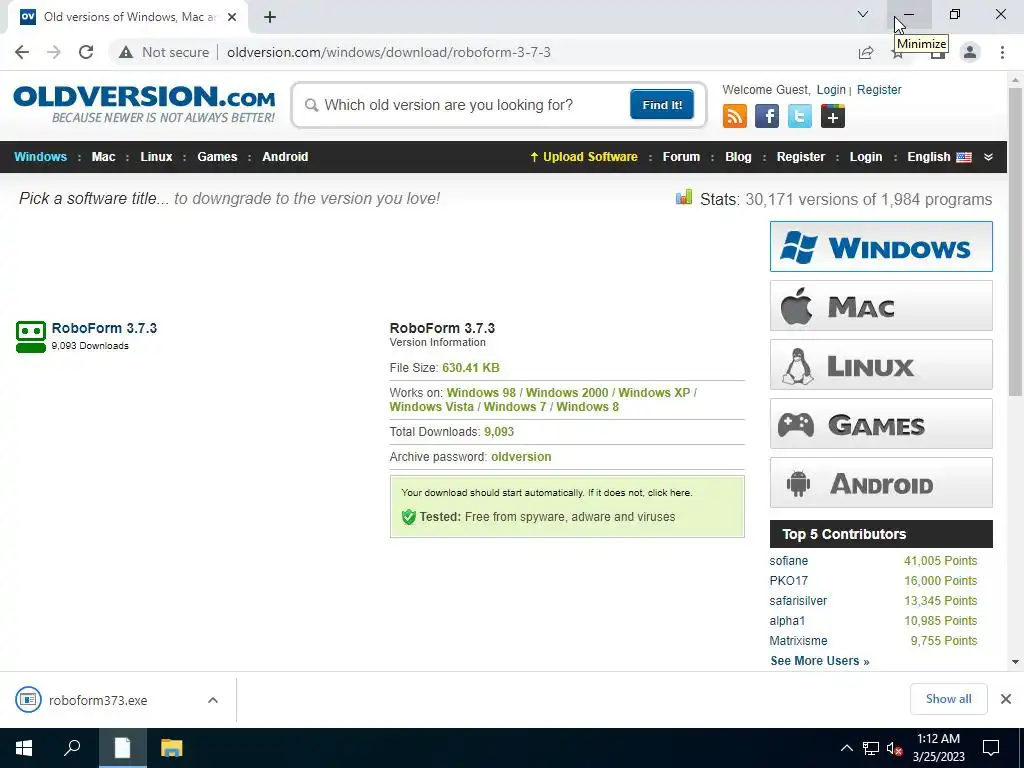This screenshot has width=1024, height=768.
Task: Open contributor Matrixisme's profile
Action: (x=798, y=641)
